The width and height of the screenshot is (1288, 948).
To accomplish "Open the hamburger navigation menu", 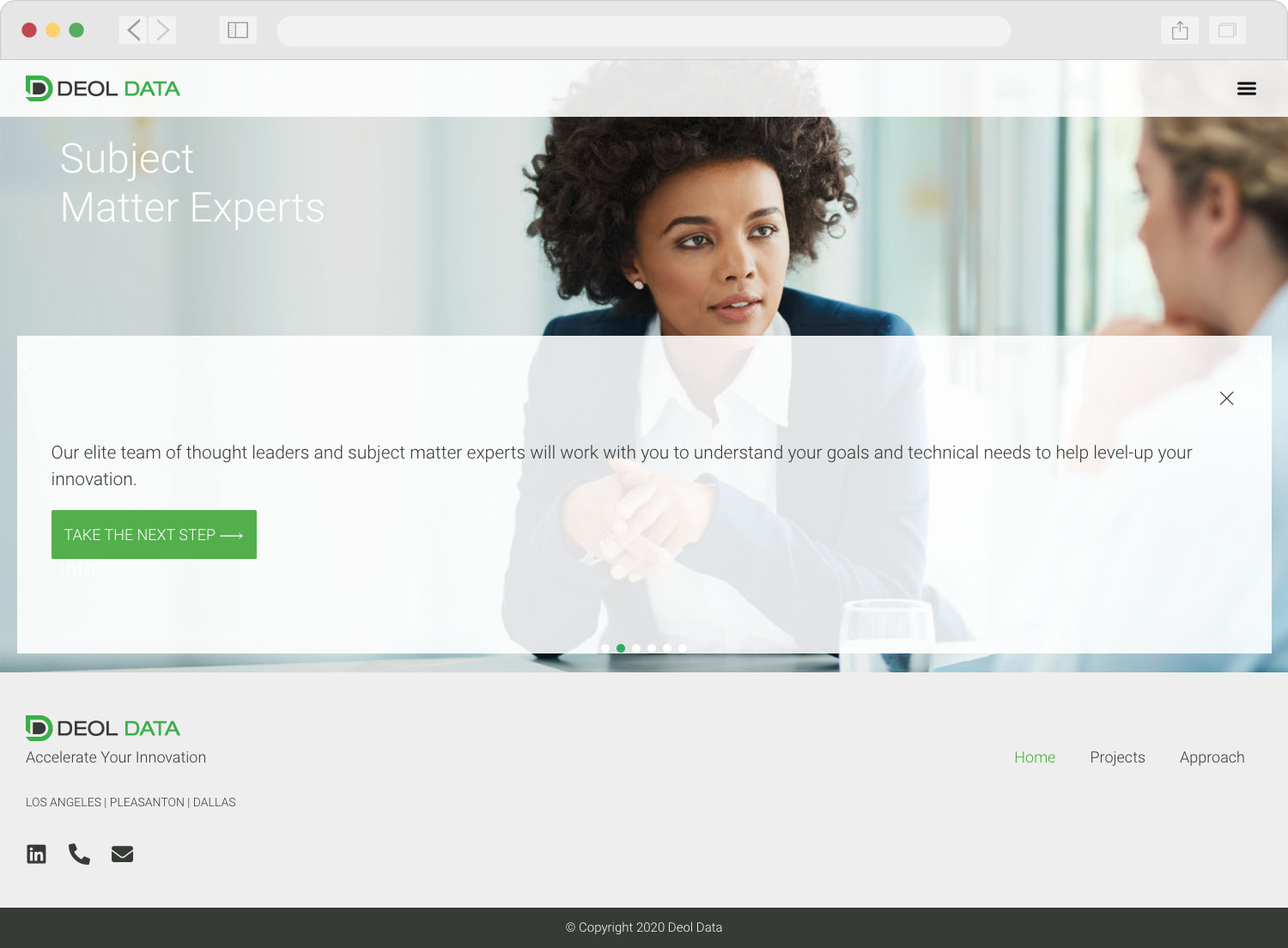I will click(1246, 88).
